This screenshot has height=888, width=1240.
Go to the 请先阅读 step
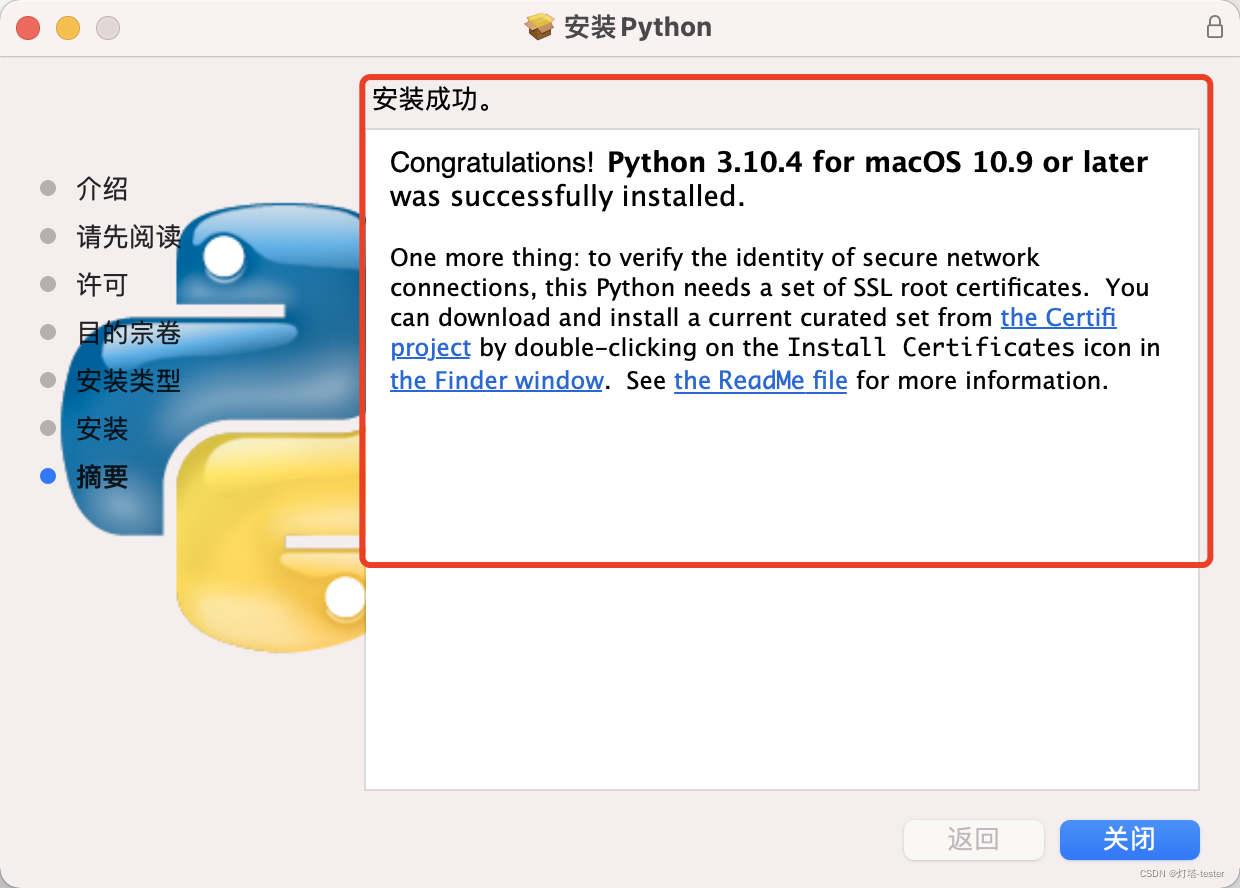coord(128,237)
